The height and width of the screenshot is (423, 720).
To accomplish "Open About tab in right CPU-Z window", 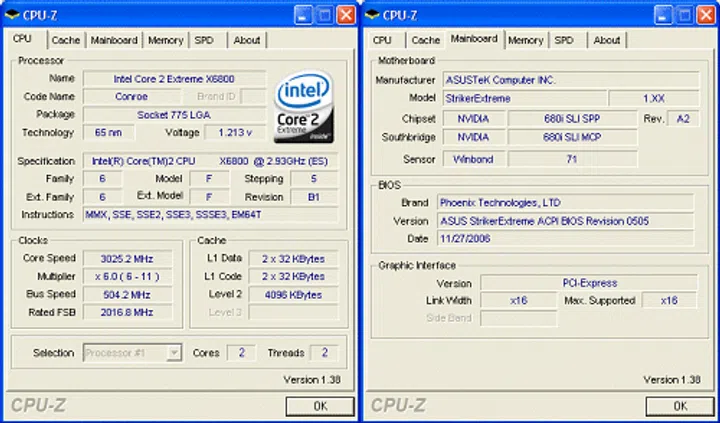I will click(x=607, y=40).
